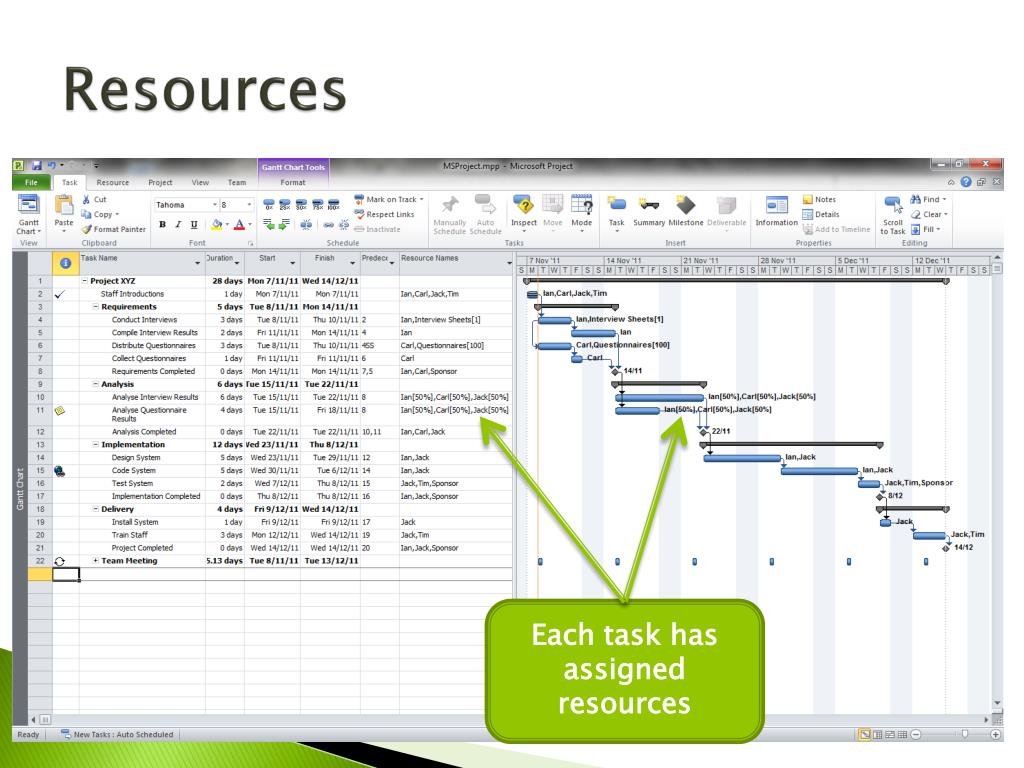Image resolution: width=1024 pixels, height=768 pixels.
Task: Apply Bold formatting
Action: (162, 225)
